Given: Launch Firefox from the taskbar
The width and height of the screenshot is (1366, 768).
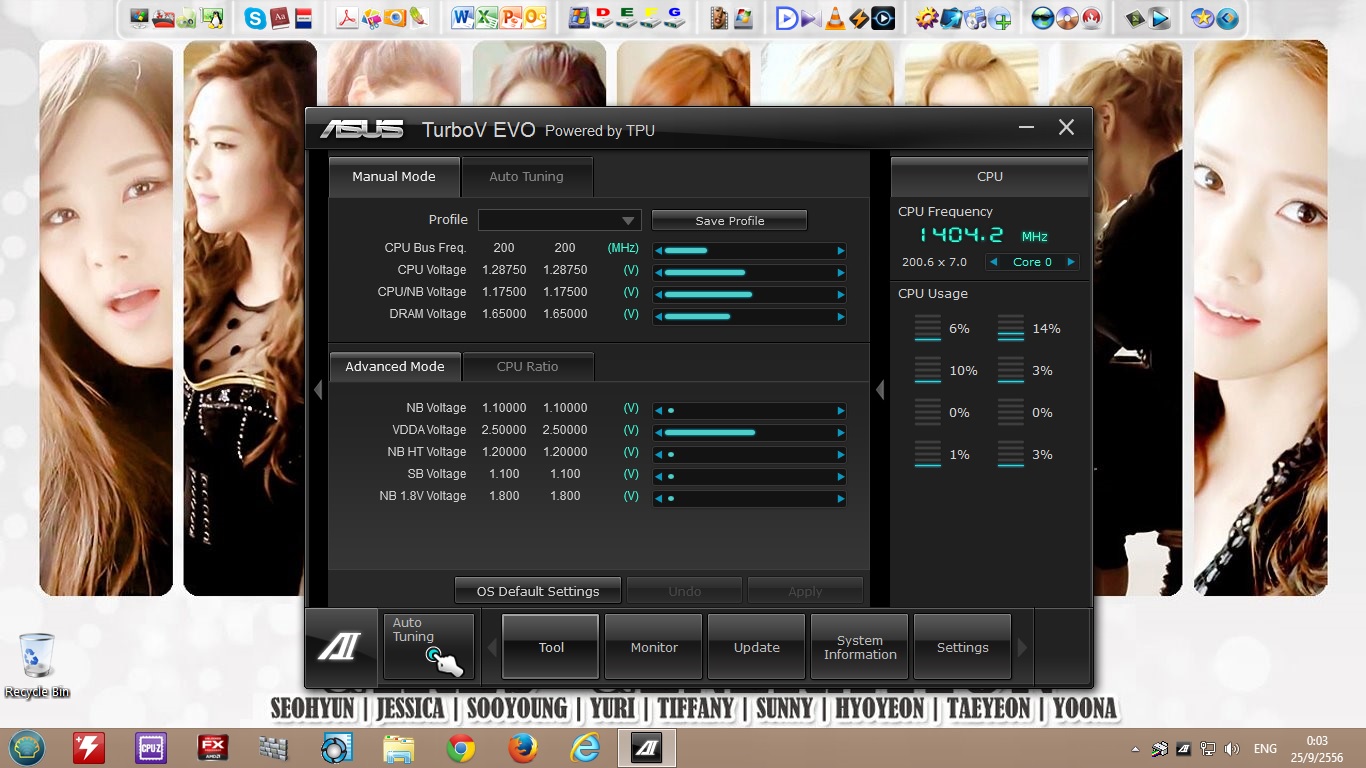Looking at the screenshot, I should pos(522,748).
